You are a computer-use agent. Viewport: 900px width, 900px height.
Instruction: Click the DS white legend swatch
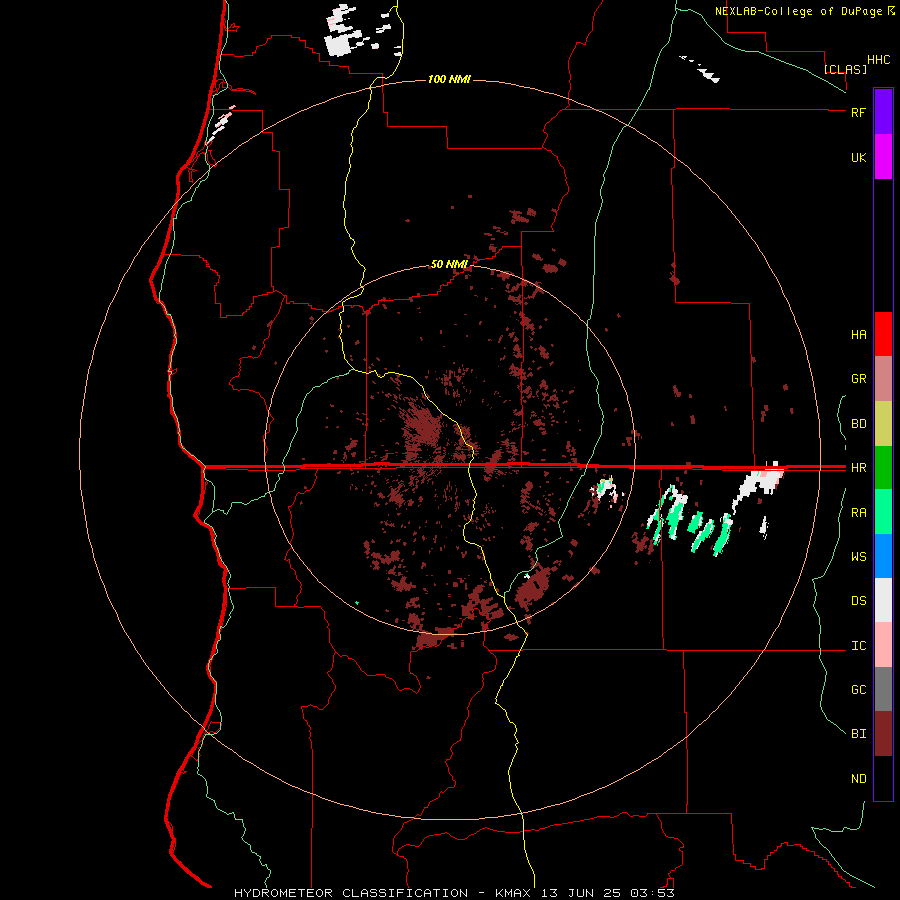883,600
